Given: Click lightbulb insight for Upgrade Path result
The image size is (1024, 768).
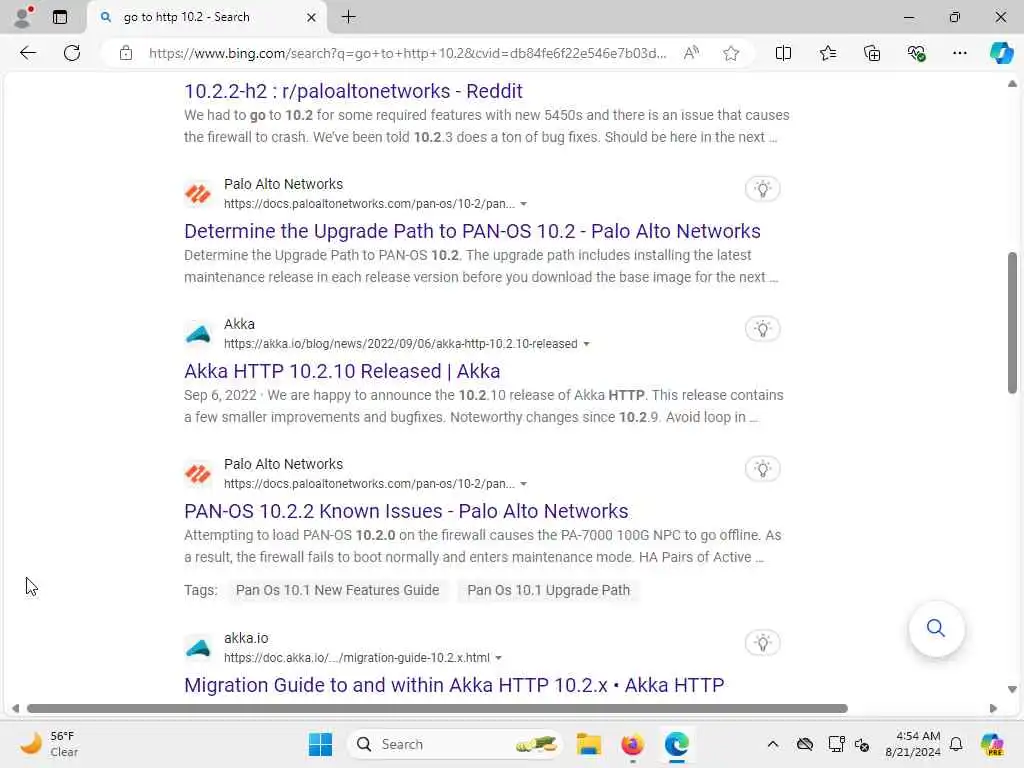Looking at the screenshot, I should point(762,189).
